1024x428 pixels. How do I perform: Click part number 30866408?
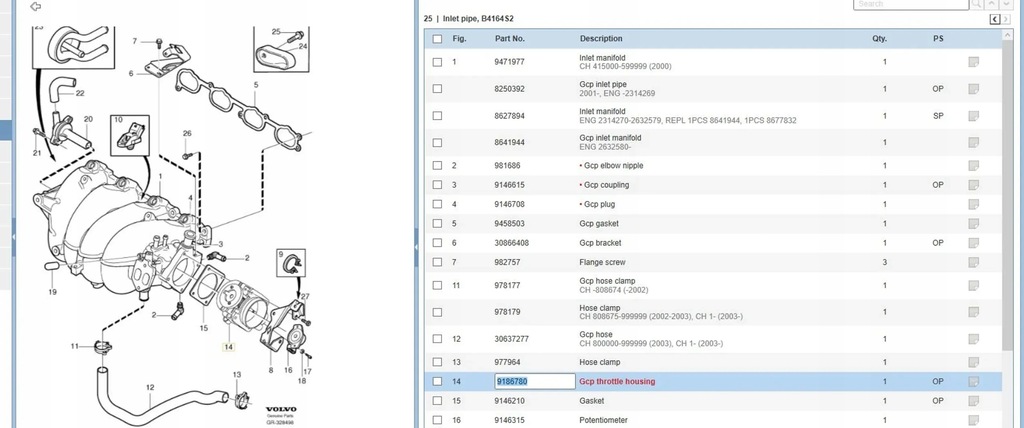click(x=511, y=243)
